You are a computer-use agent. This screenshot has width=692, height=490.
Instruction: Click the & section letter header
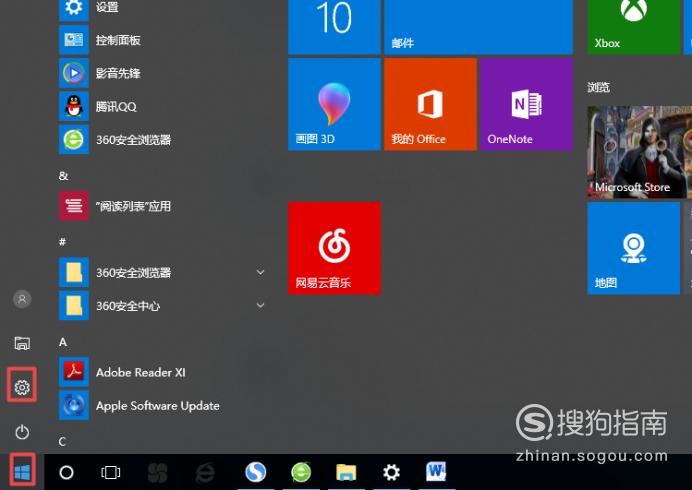pyautogui.click(x=63, y=176)
